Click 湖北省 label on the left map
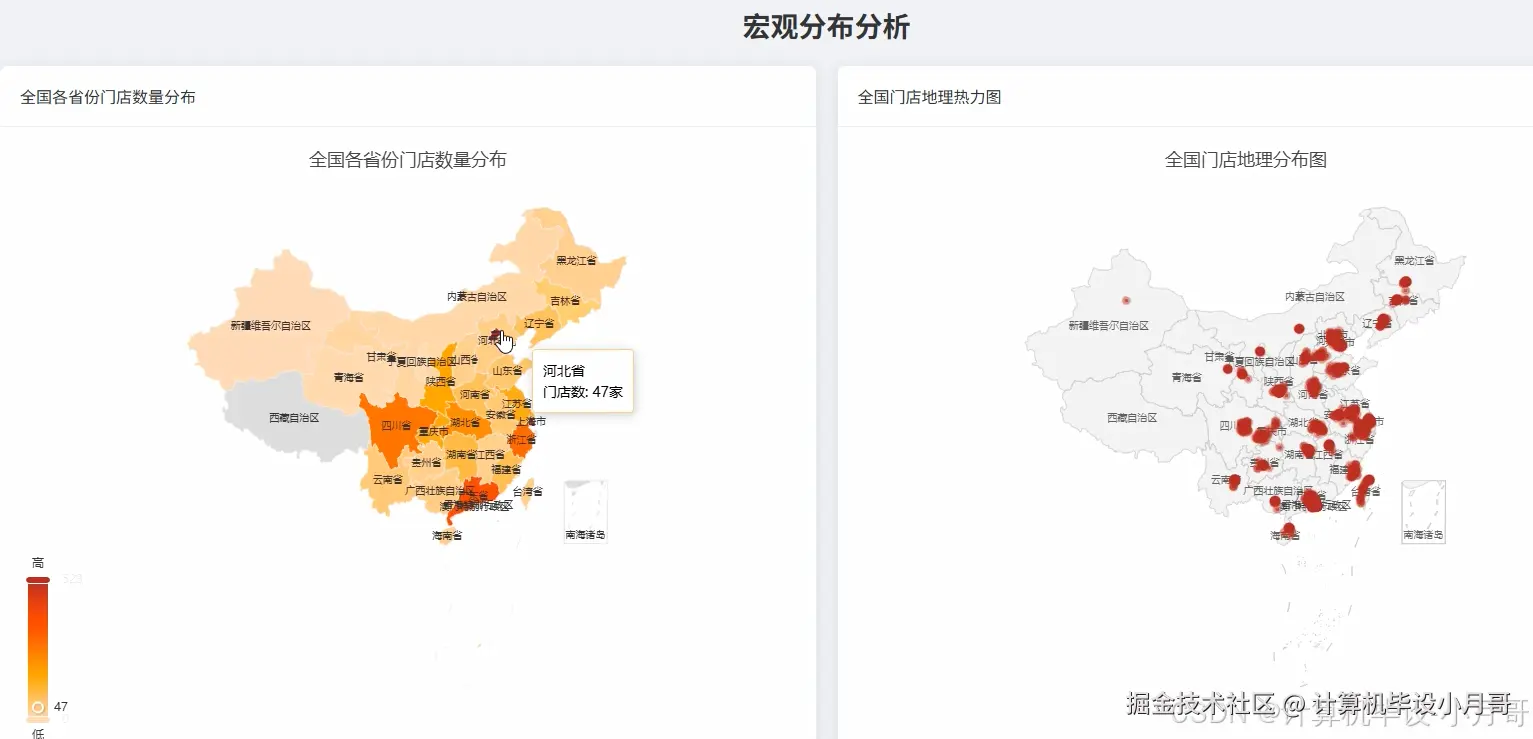The height and width of the screenshot is (739, 1533). 465,422
